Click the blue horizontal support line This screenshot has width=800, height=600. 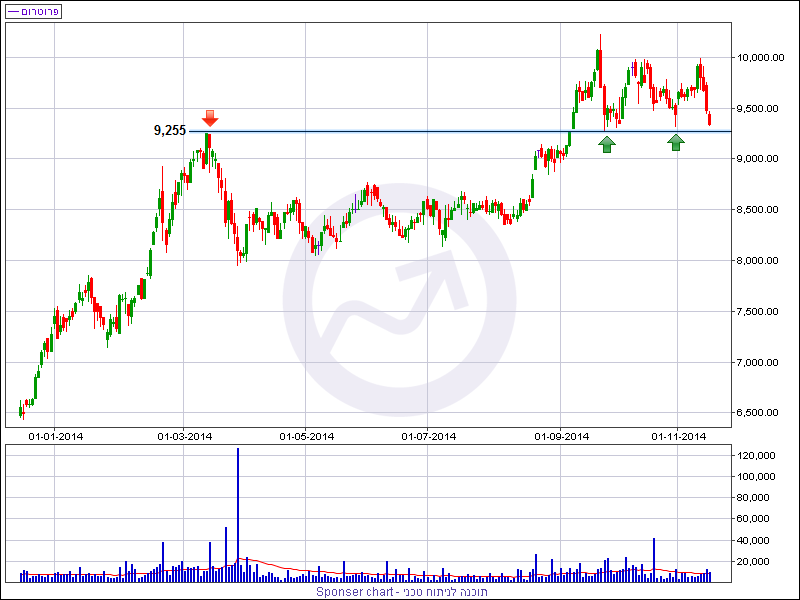[450, 131]
